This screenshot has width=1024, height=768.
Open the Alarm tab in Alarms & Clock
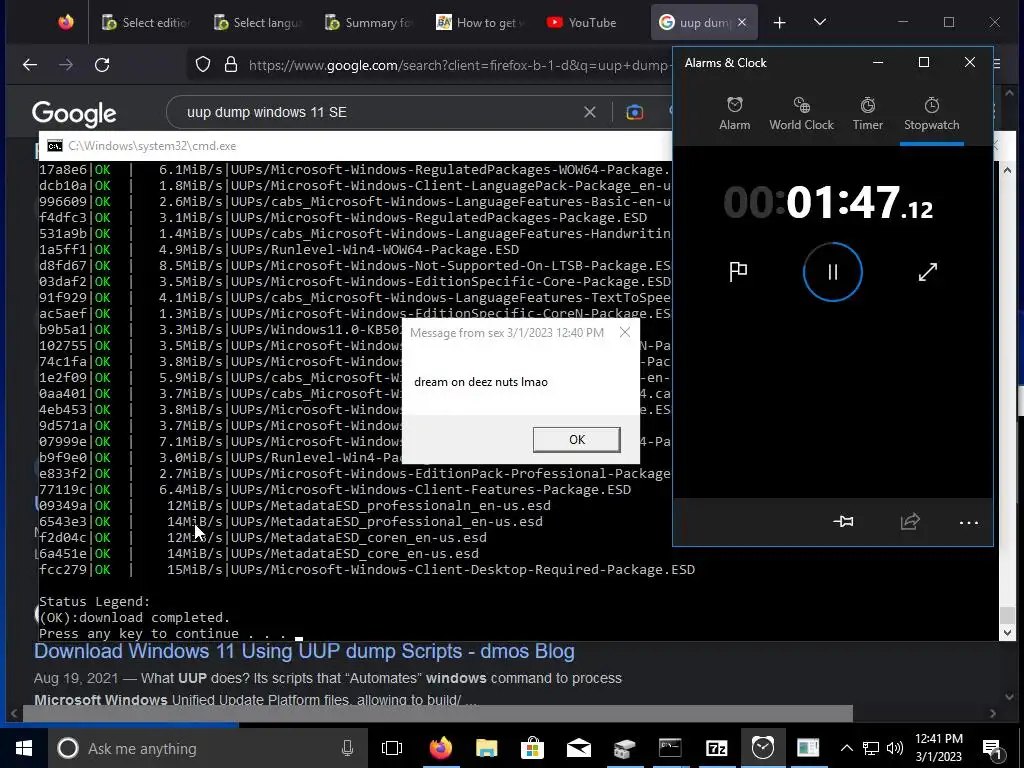pyautogui.click(x=734, y=114)
